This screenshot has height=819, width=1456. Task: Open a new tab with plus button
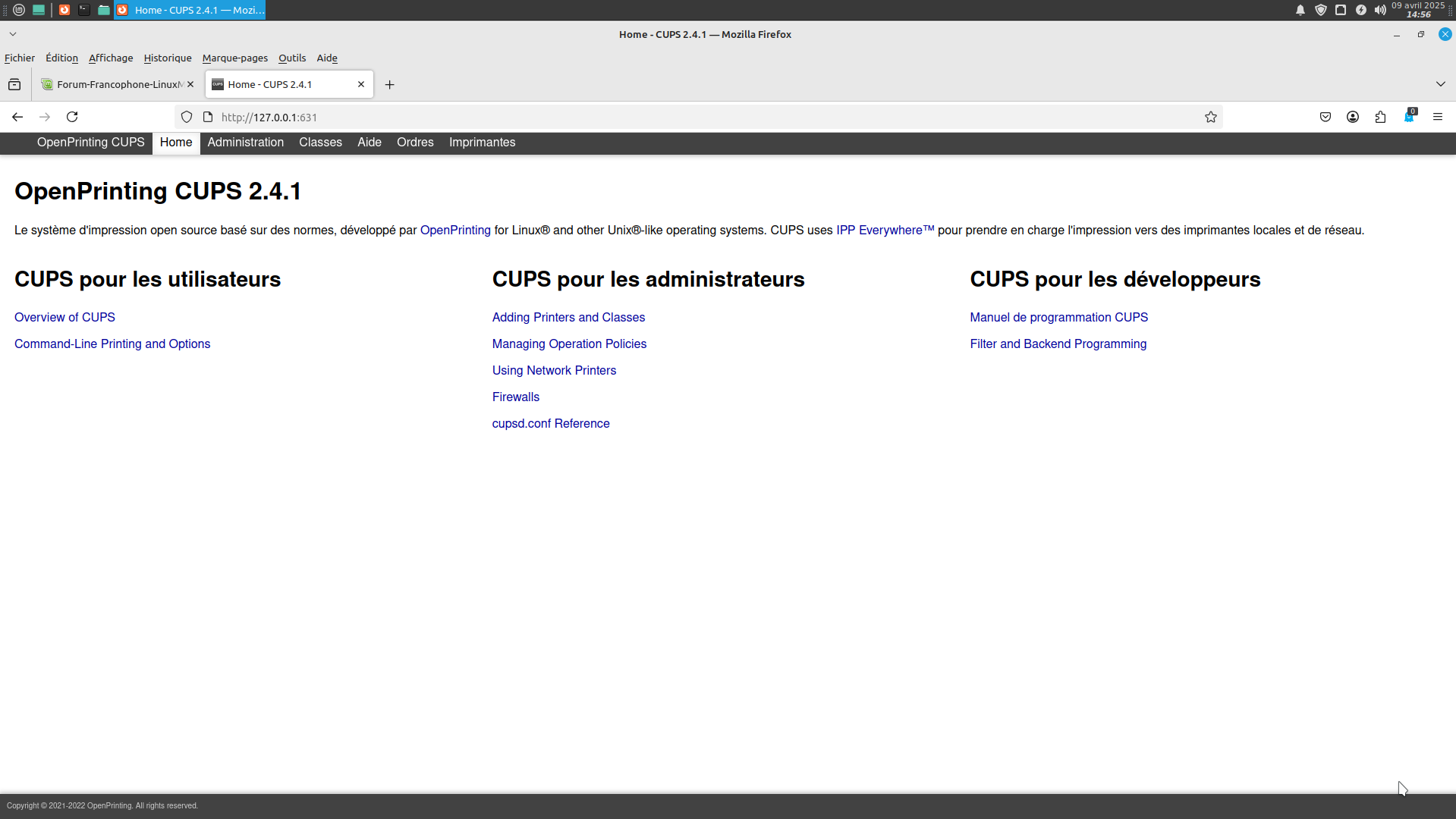390,84
